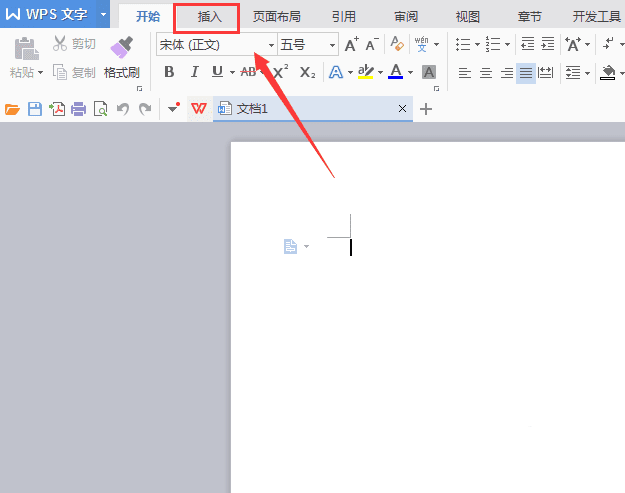The image size is (625, 493).
Task: Expand the underline style dropdown arrow
Action: point(232,73)
